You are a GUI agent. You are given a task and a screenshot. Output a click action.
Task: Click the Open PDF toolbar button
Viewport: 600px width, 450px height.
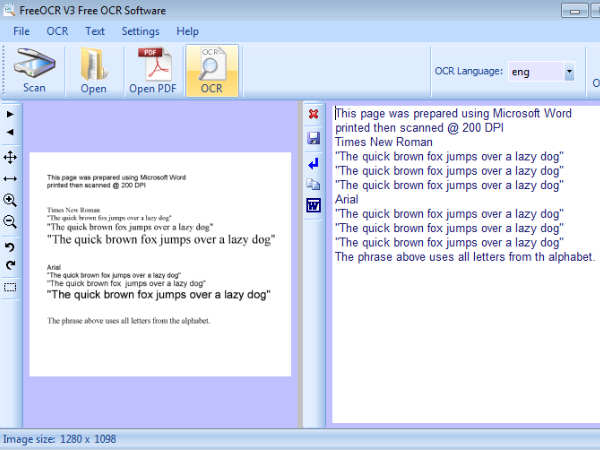point(152,70)
